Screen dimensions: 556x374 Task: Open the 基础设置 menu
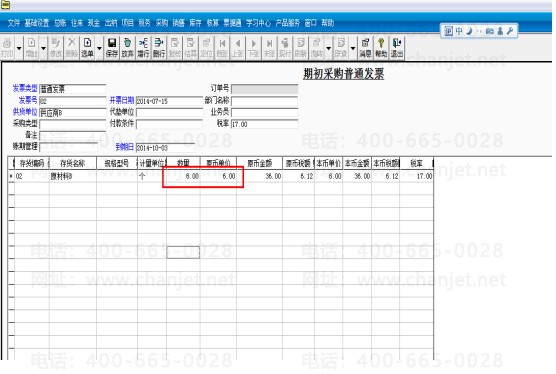[37, 23]
